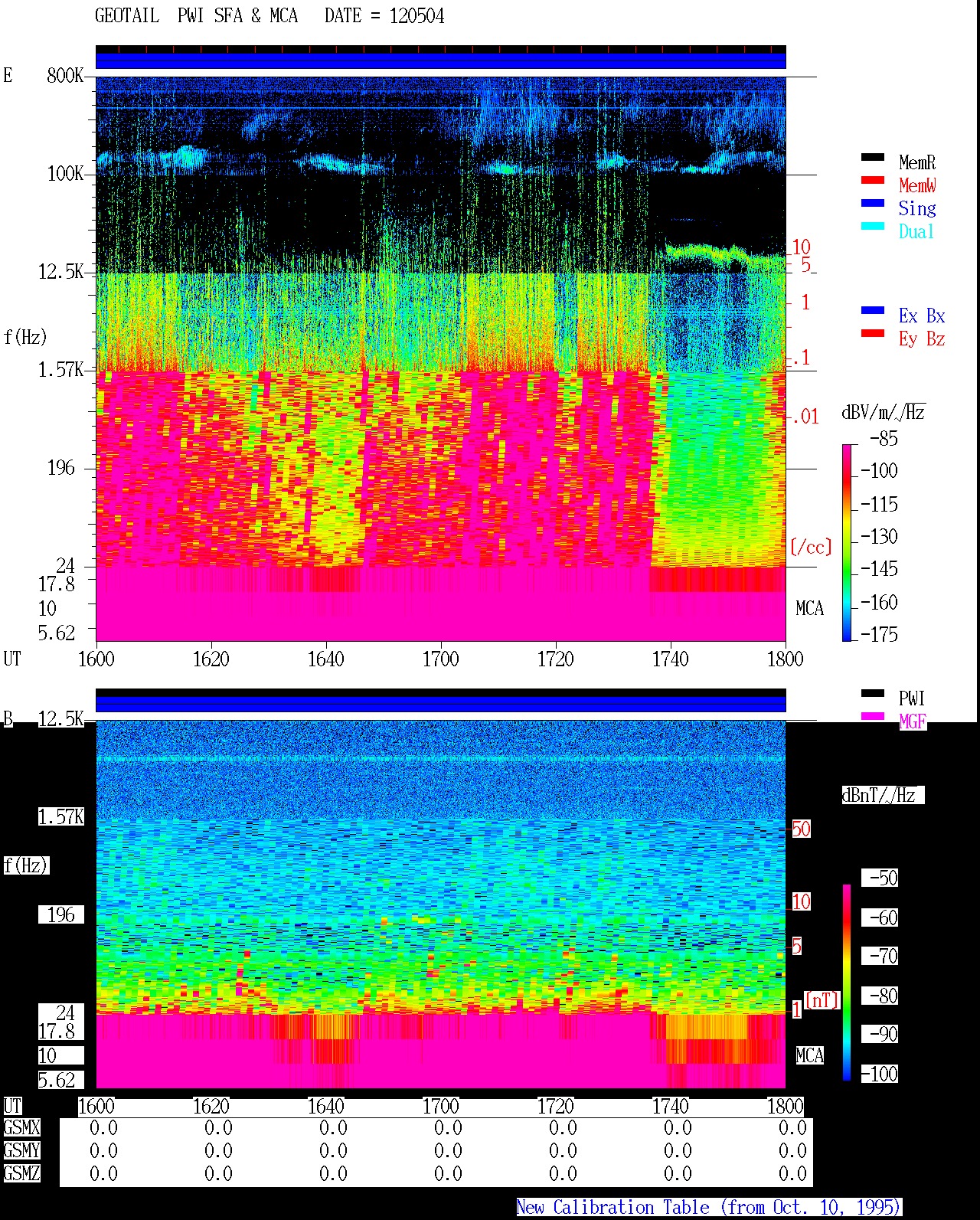Click the 100K frequency axis label
The width and height of the screenshot is (980, 1220).
[65, 173]
